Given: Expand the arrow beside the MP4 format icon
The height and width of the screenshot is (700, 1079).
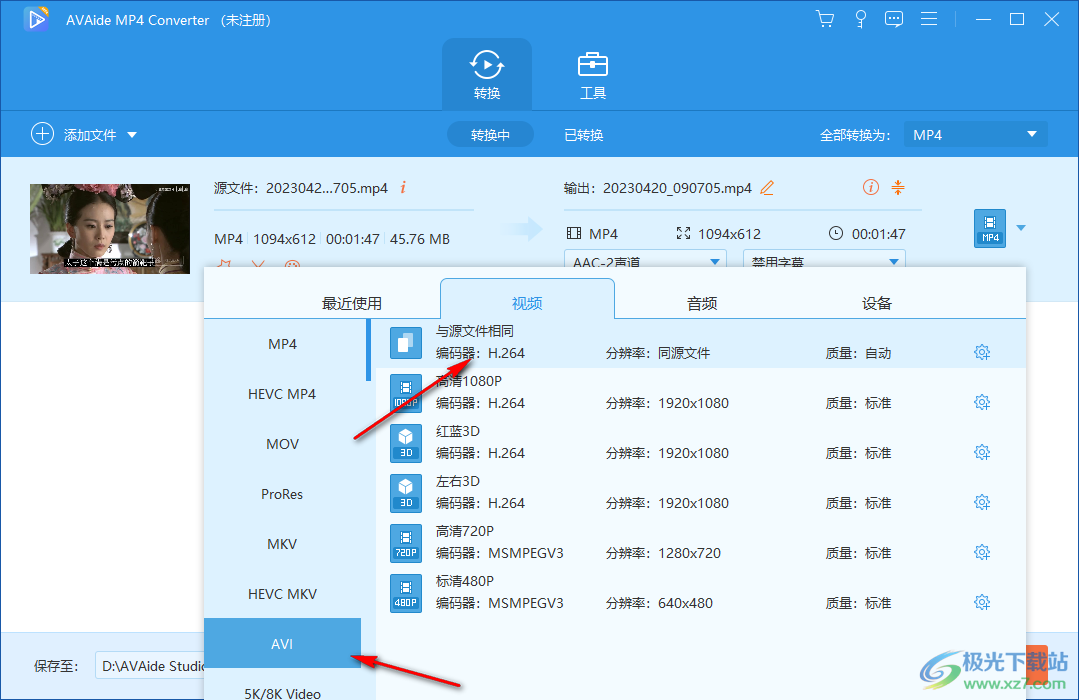Looking at the screenshot, I should 1021,228.
